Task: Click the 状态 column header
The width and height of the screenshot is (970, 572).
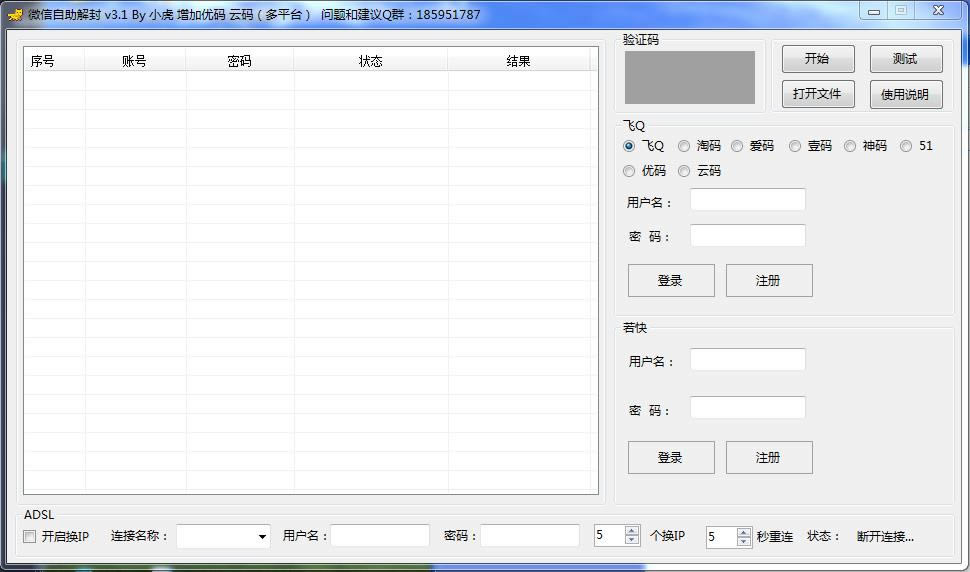Action: (371, 61)
